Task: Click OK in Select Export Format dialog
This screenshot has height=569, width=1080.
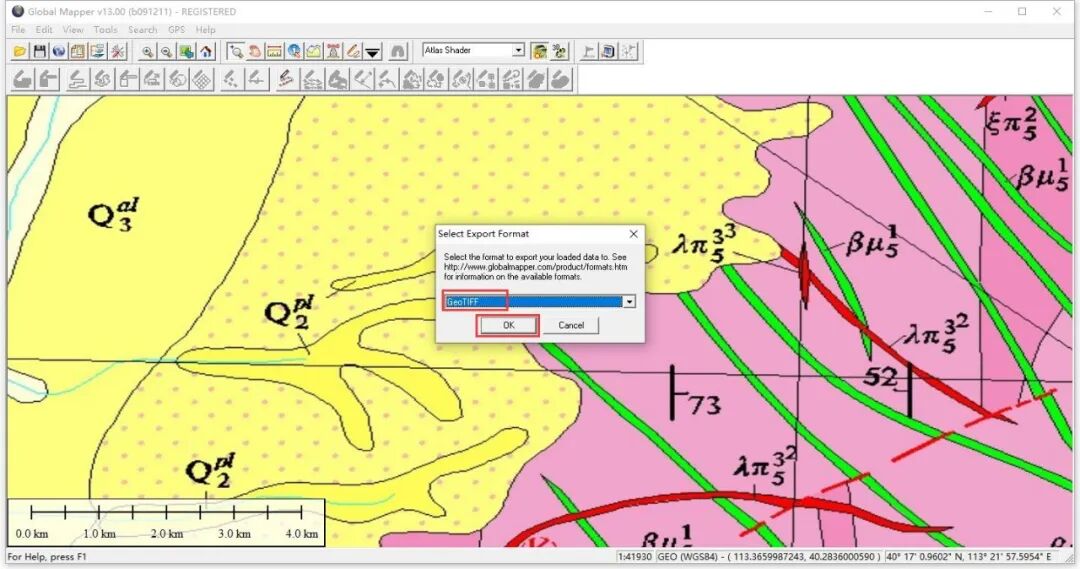Action: click(x=508, y=325)
